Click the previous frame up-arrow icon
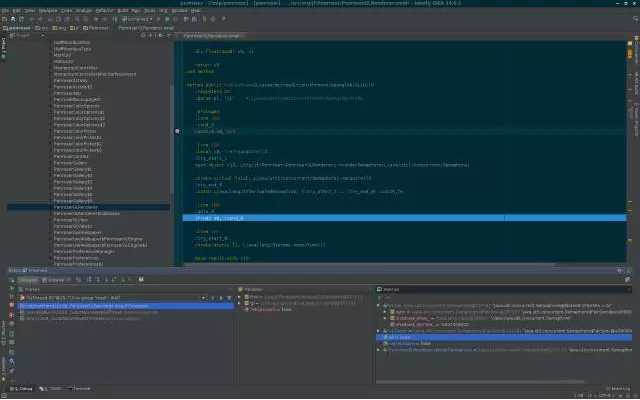 click(x=212, y=298)
